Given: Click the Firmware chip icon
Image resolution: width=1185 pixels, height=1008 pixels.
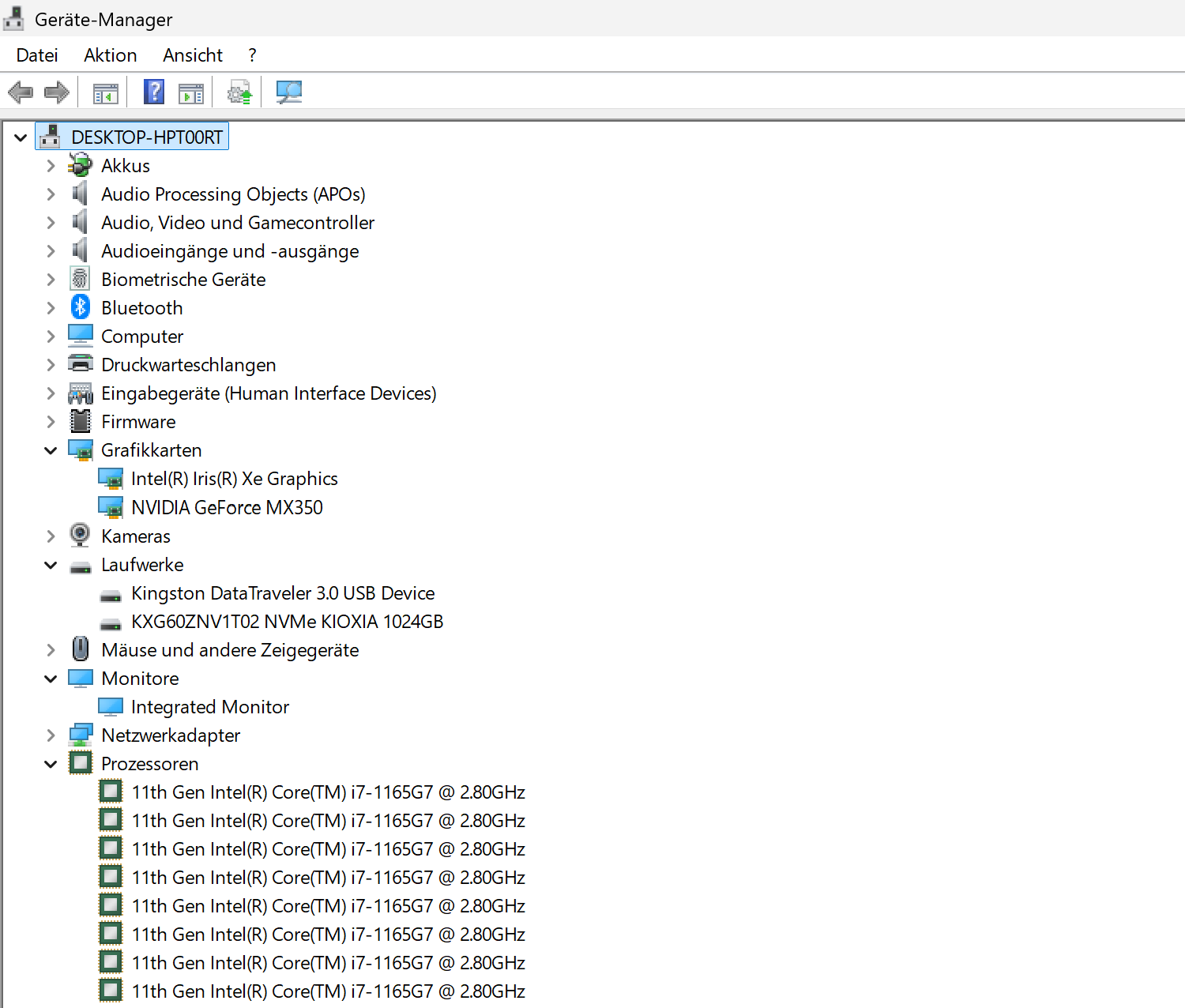Looking at the screenshot, I should pos(81,421).
